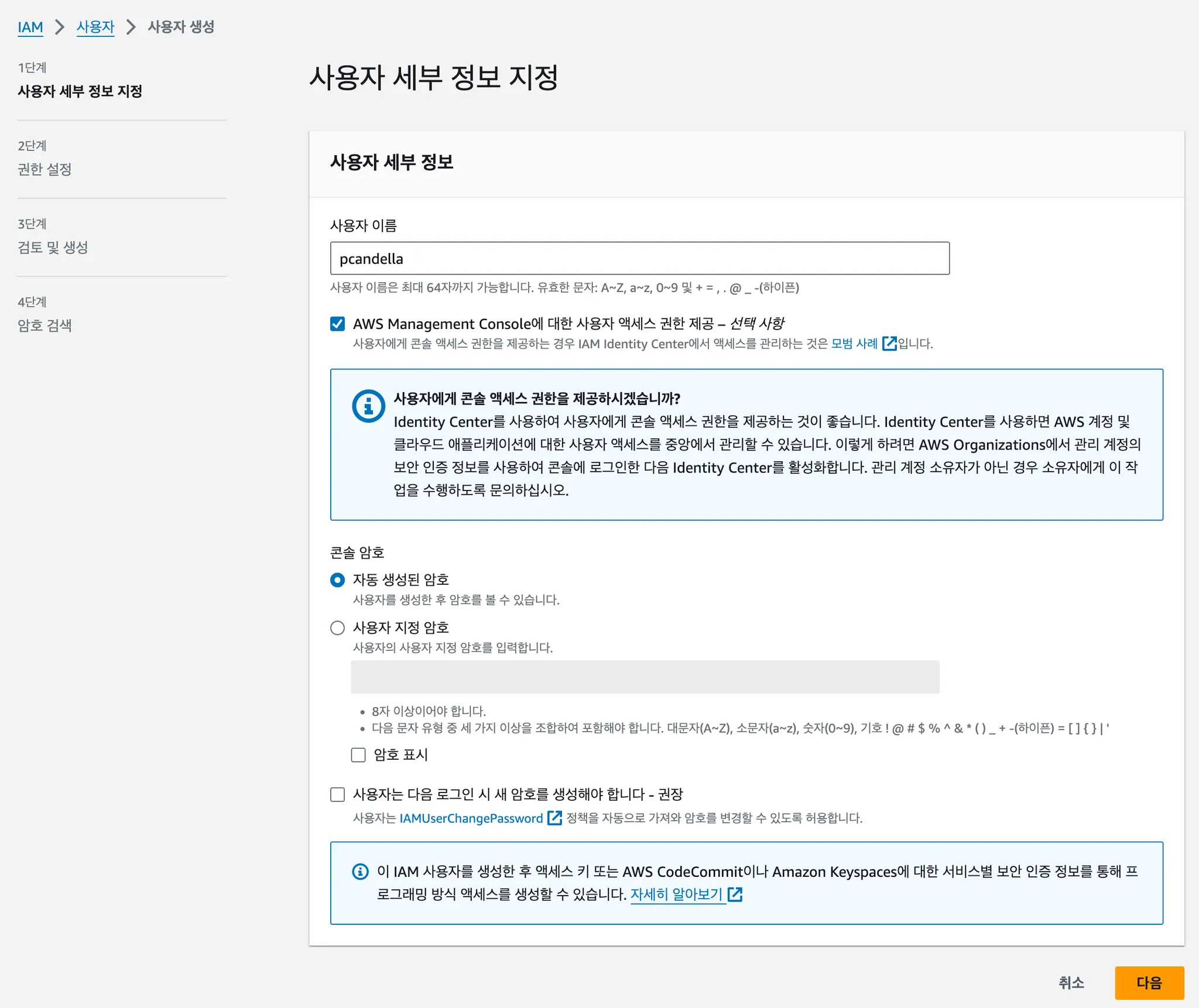1199x1008 pixels.
Task: Open 사용자 breadcrumb link
Action: click(95, 27)
